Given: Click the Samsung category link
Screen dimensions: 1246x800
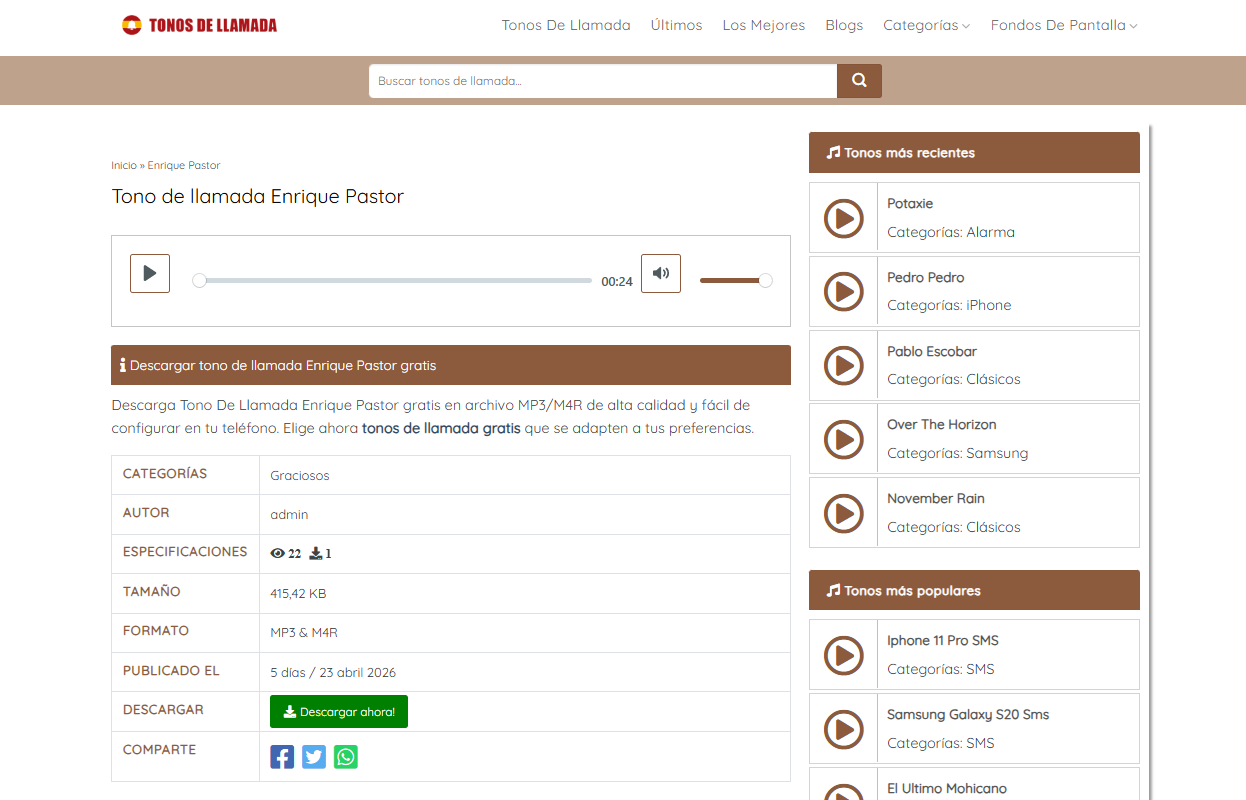Looking at the screenshot, I should pos(997,453).
